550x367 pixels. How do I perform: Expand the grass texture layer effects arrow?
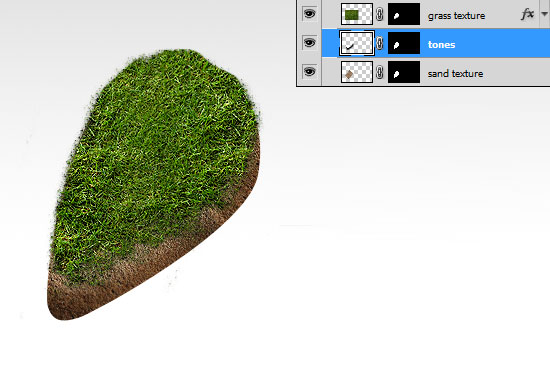[x=544, y=14]
